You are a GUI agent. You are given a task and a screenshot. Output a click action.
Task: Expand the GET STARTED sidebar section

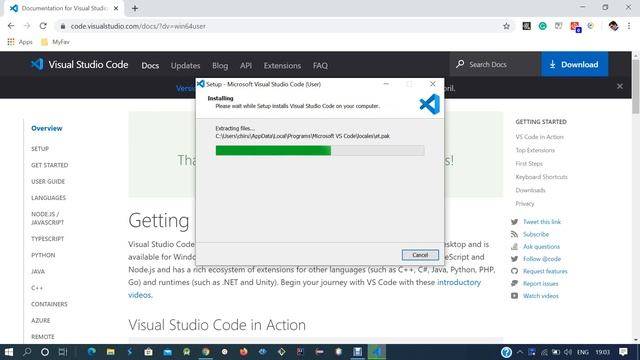(x=49, y=165)
